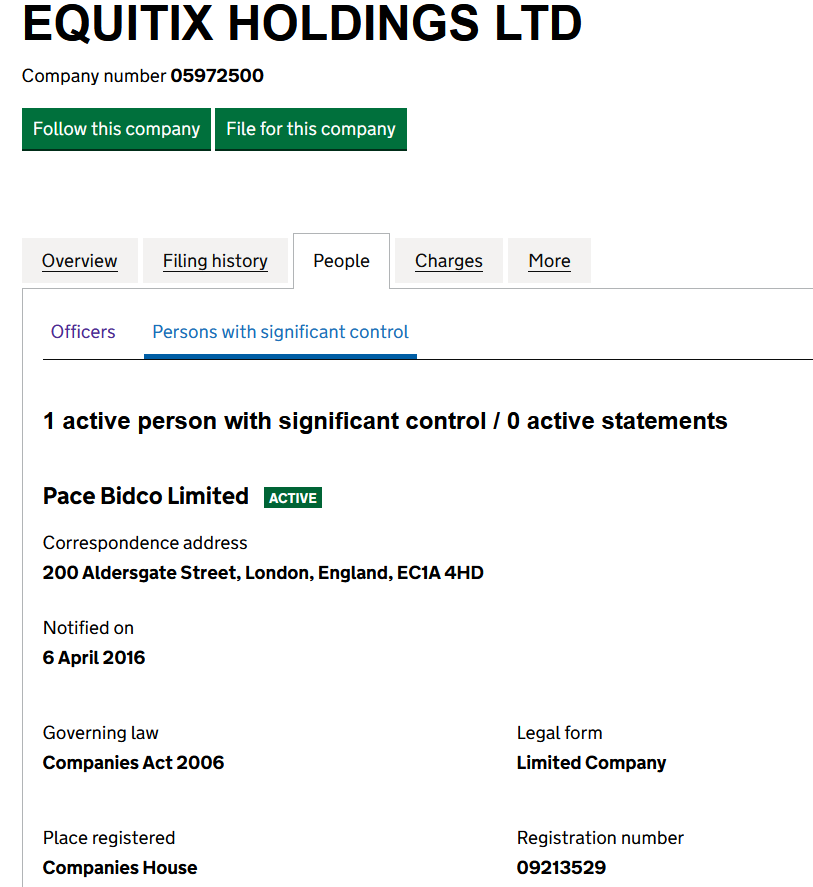This screenshot has height=887, width=813.
Task: Go to the Charges tab
Action: point(449,261)
